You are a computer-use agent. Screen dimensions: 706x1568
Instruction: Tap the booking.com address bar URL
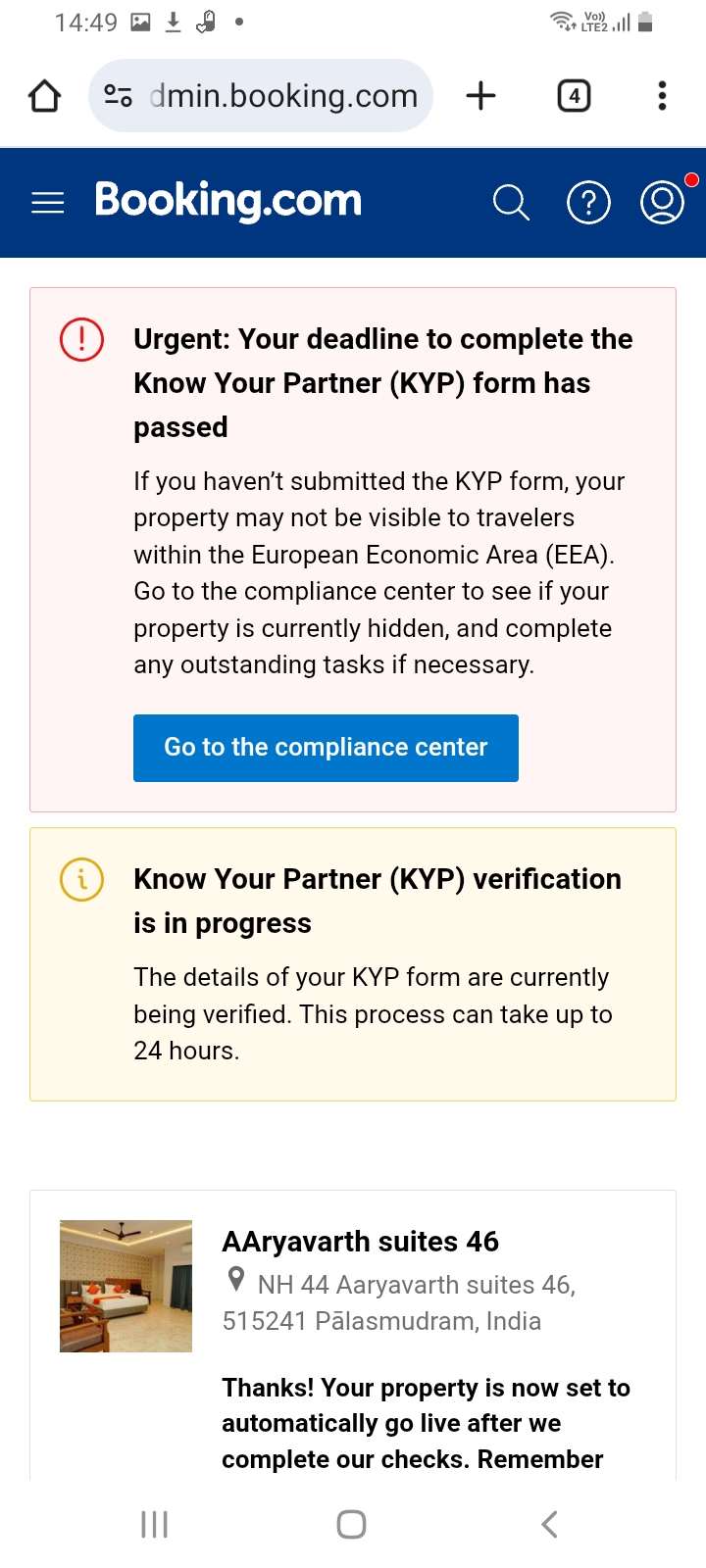(x=284, y=96)
